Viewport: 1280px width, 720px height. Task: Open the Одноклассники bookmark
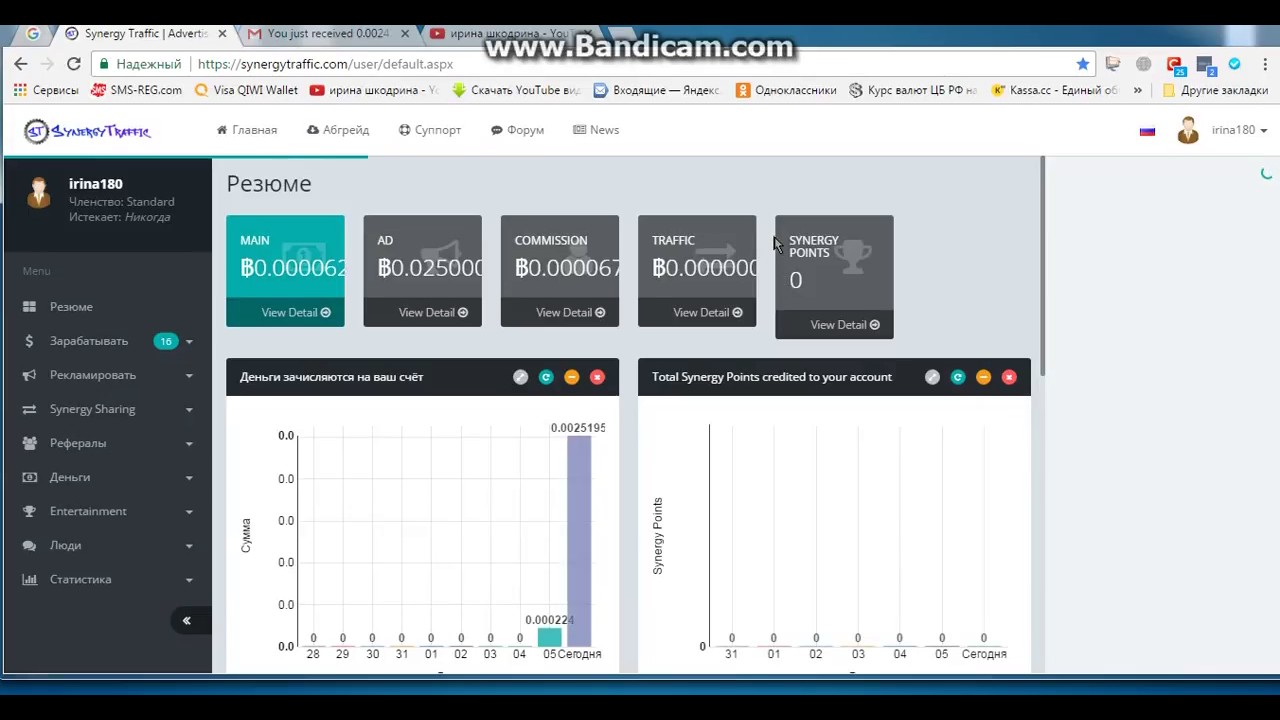pos(786,90)
